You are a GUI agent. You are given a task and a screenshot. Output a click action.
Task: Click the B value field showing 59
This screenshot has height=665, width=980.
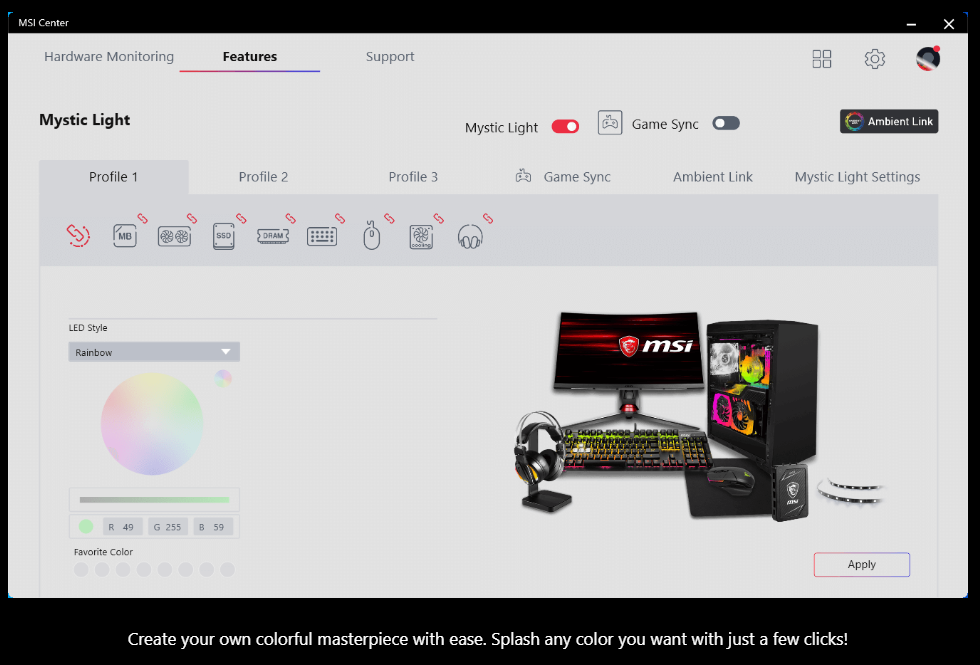pos(212,527)
